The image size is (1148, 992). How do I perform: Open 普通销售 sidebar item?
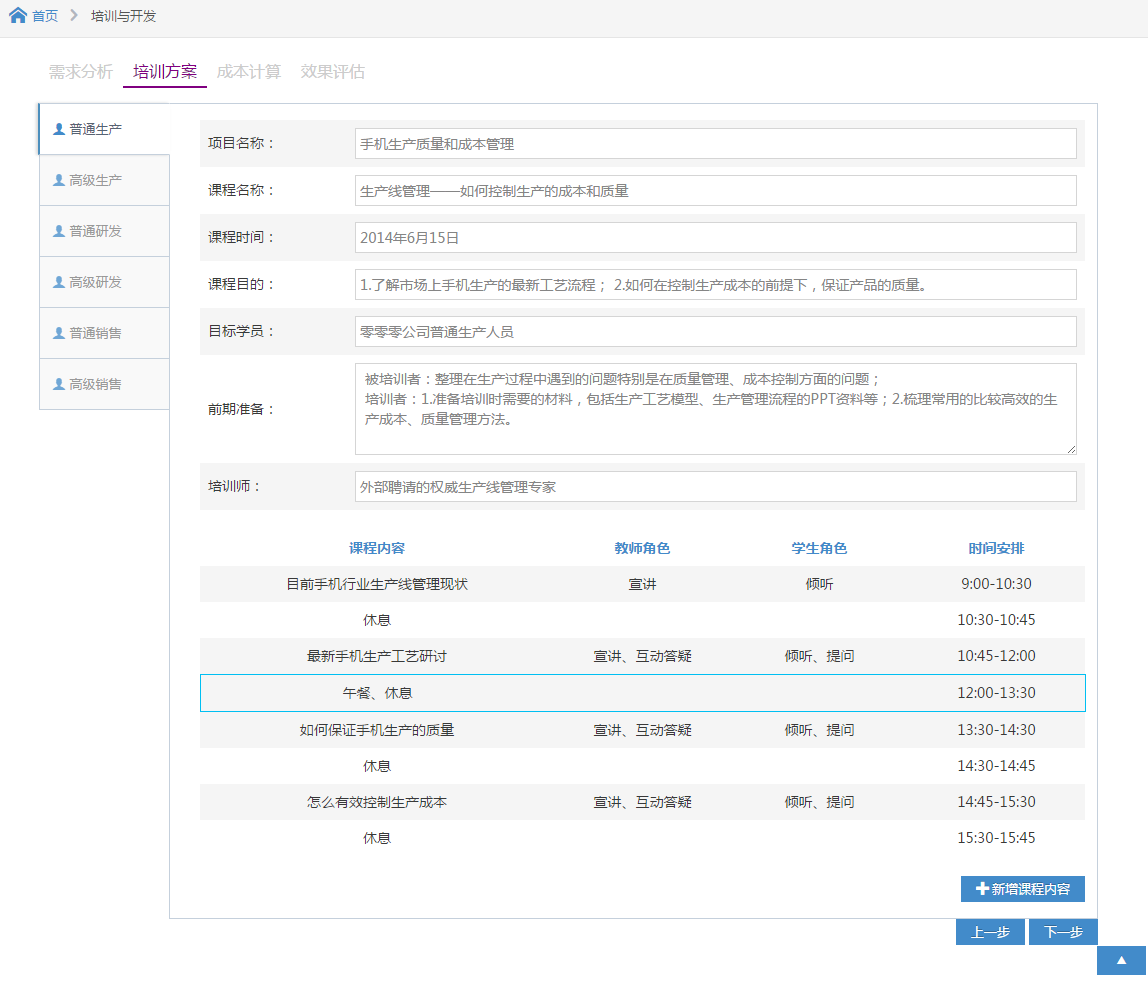[104, 333]
